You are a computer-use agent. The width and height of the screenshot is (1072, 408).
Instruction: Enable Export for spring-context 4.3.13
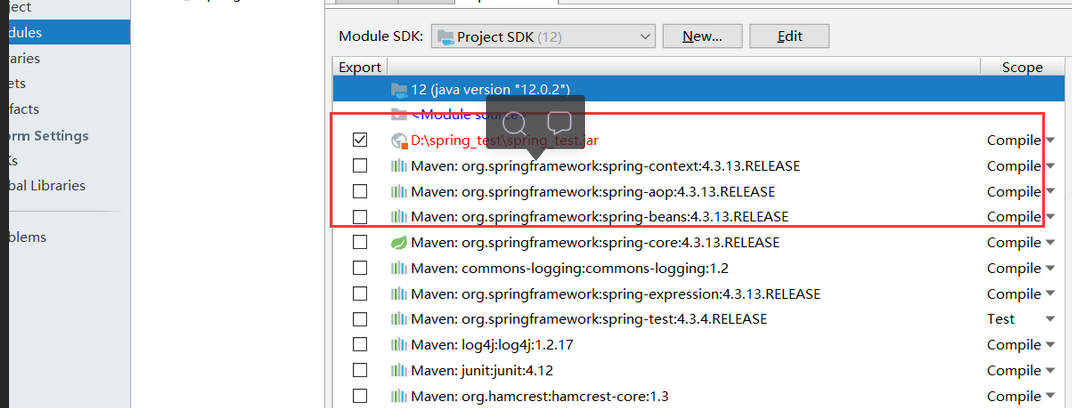[x=360, y=165]
